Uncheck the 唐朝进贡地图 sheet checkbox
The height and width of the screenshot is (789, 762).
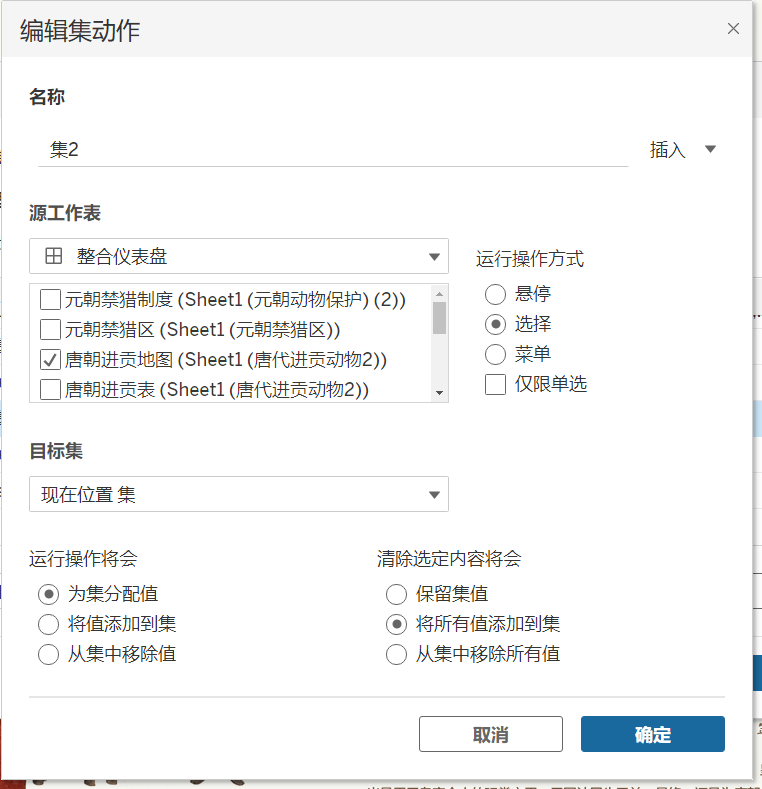pyautogui.click(x=50, y=359)
